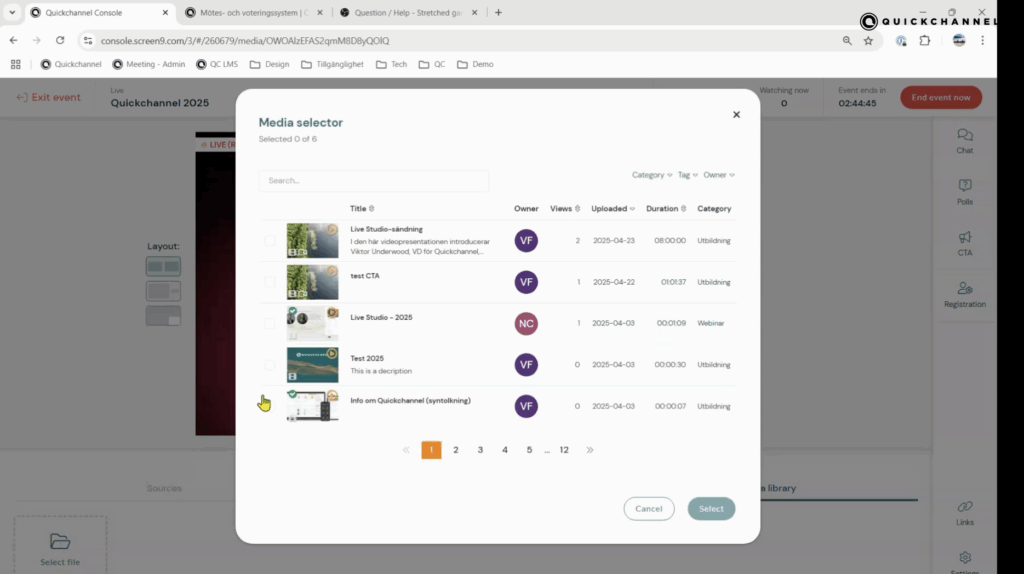Bookmark this page with star icon

point(868,40)
